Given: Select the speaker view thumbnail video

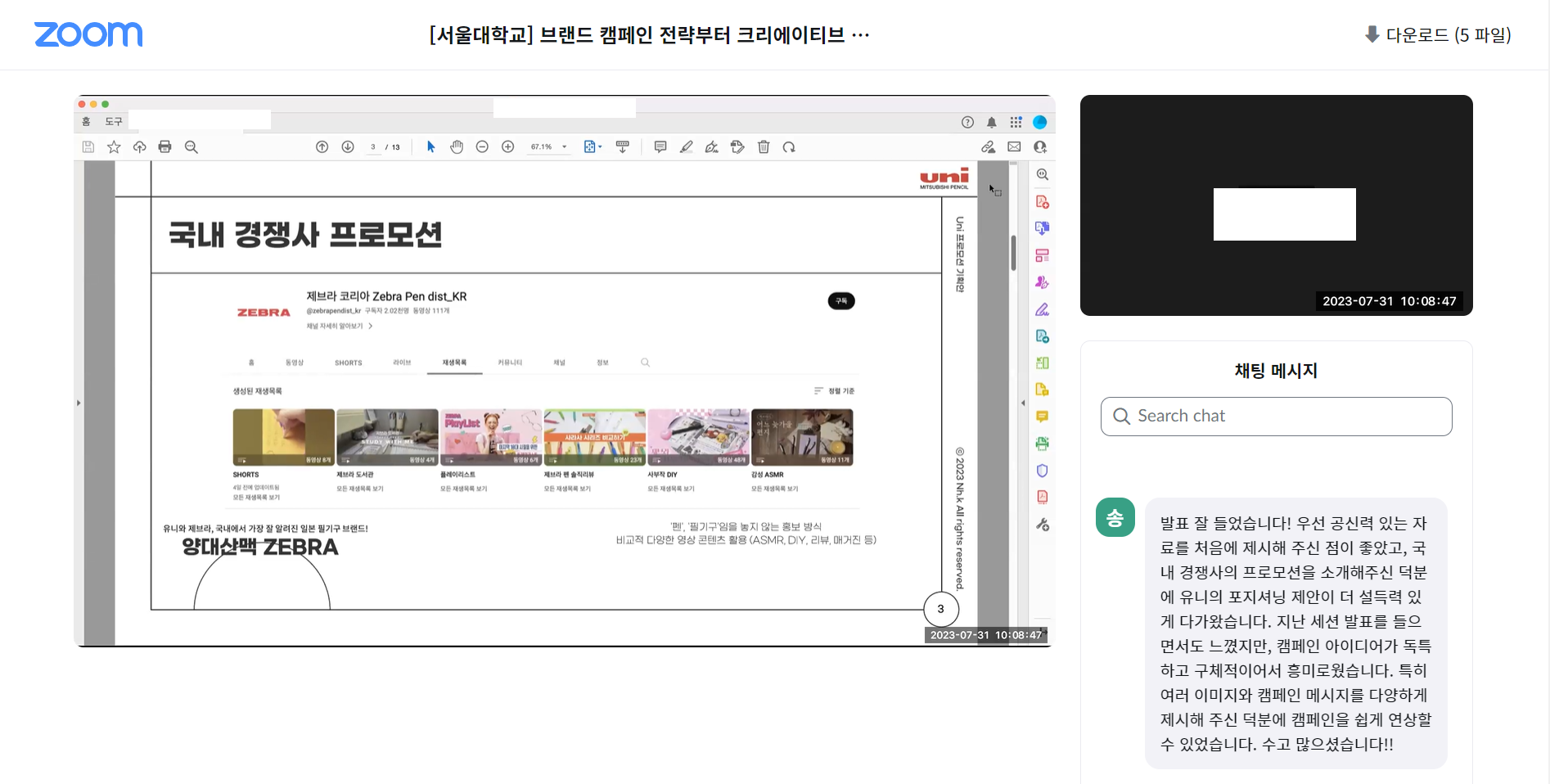Looking at the screenshot, I should 1276,205.
